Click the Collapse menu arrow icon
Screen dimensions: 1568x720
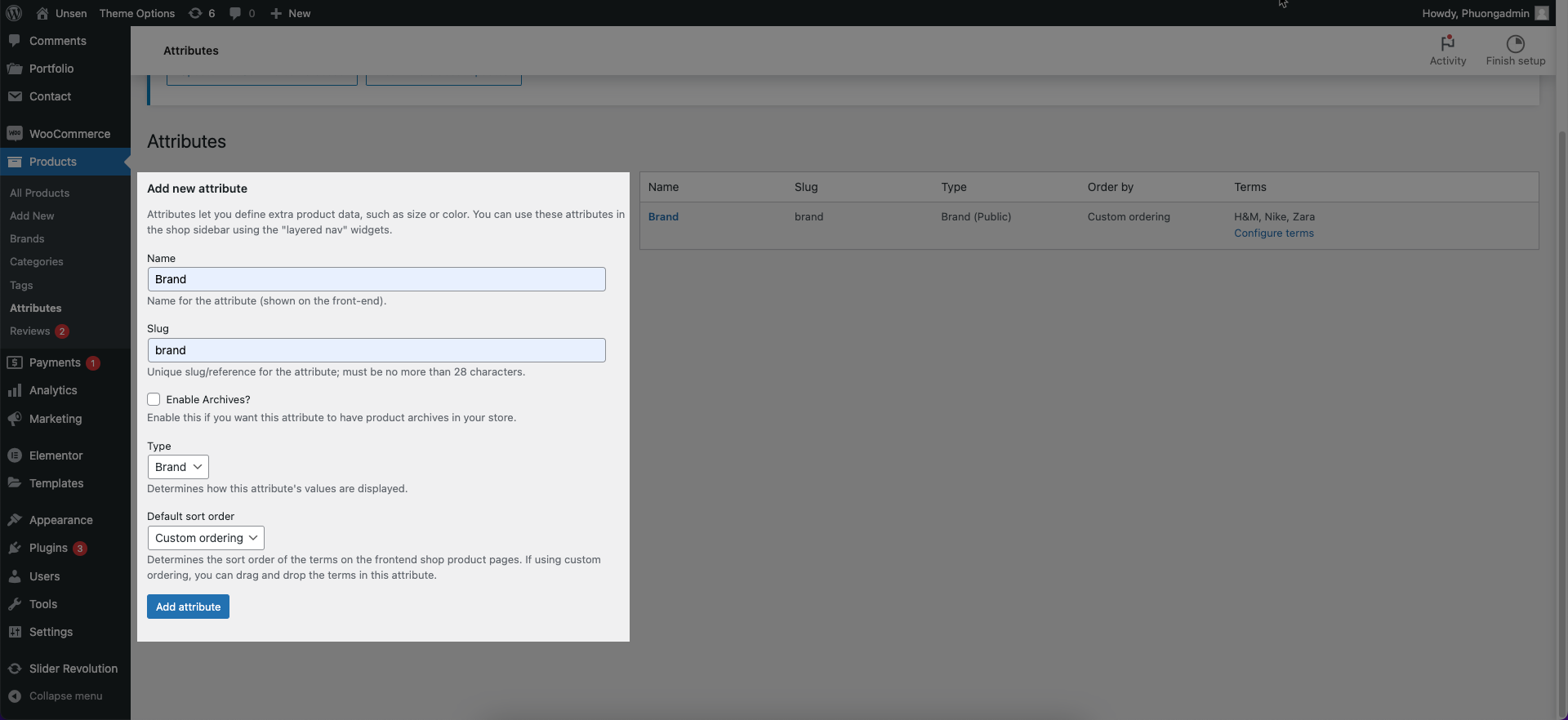(x=15, y=696)
